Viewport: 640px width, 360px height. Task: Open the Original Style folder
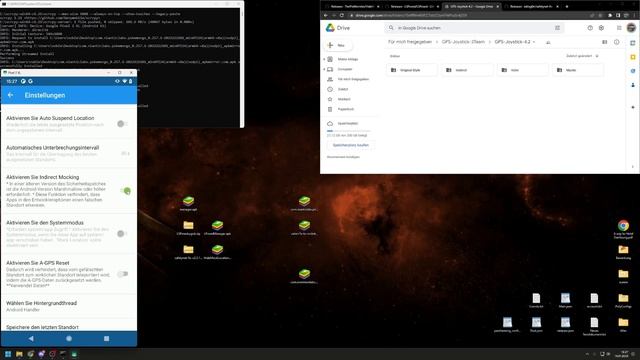click(x=411, y=70)
